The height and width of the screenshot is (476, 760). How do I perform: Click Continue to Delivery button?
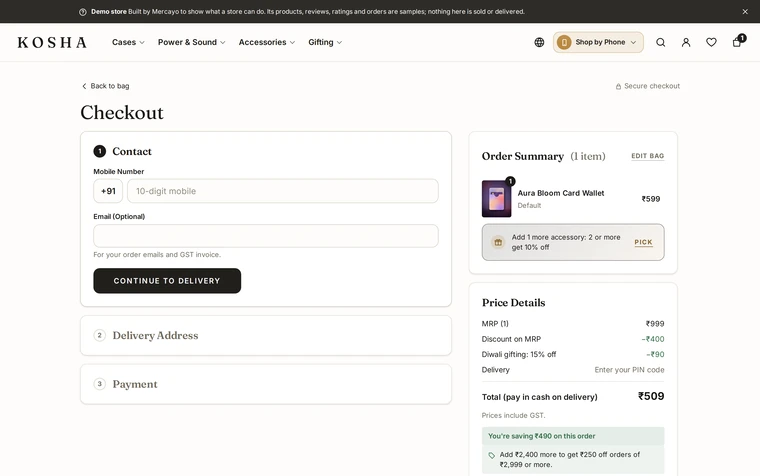pyautogui.click(x=167, y=281)
